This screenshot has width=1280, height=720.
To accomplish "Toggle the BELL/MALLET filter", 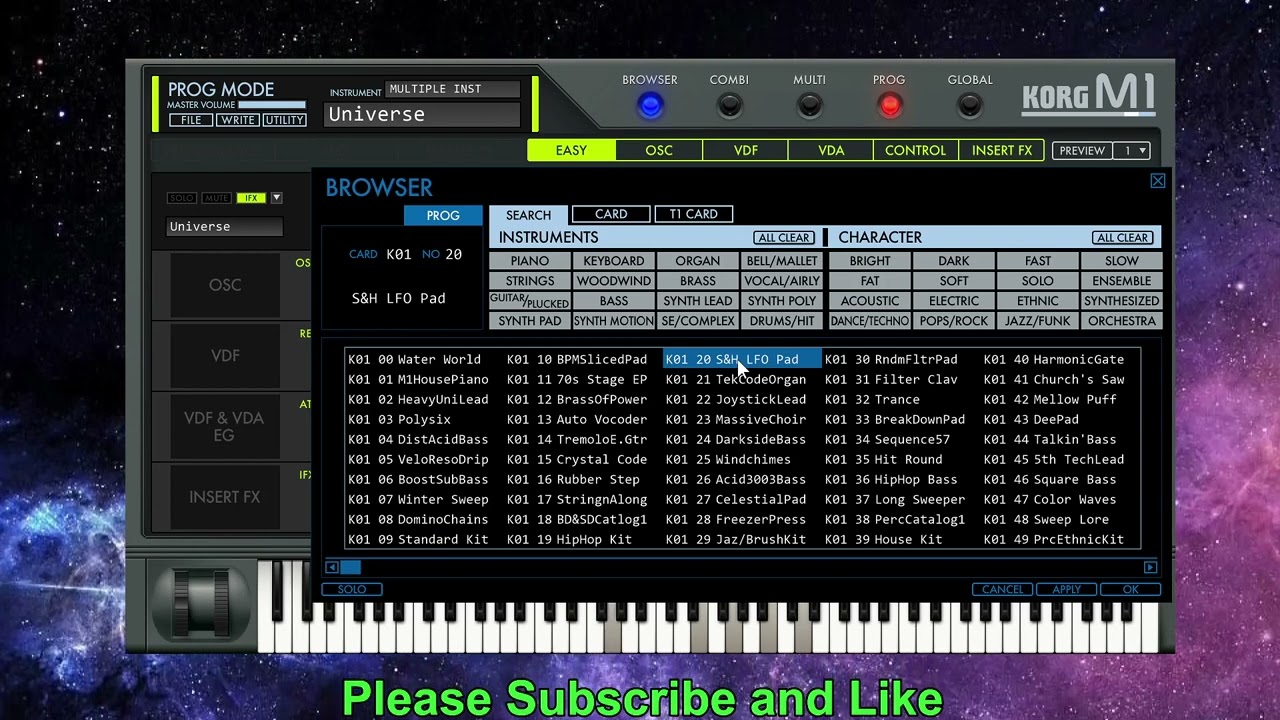I will pyautogui.click(x=782, y=261).
